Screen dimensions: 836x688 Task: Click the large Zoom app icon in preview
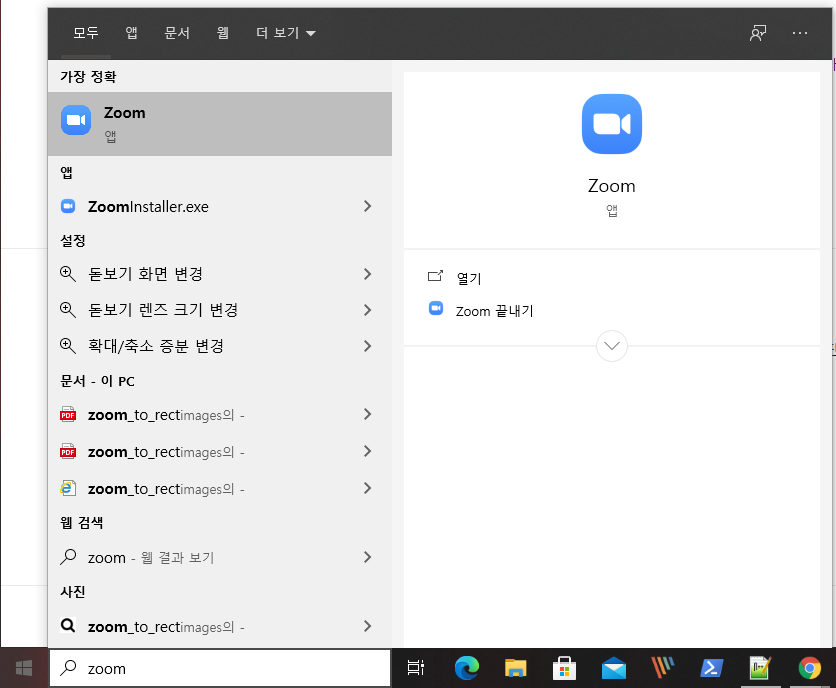point(612,124)
